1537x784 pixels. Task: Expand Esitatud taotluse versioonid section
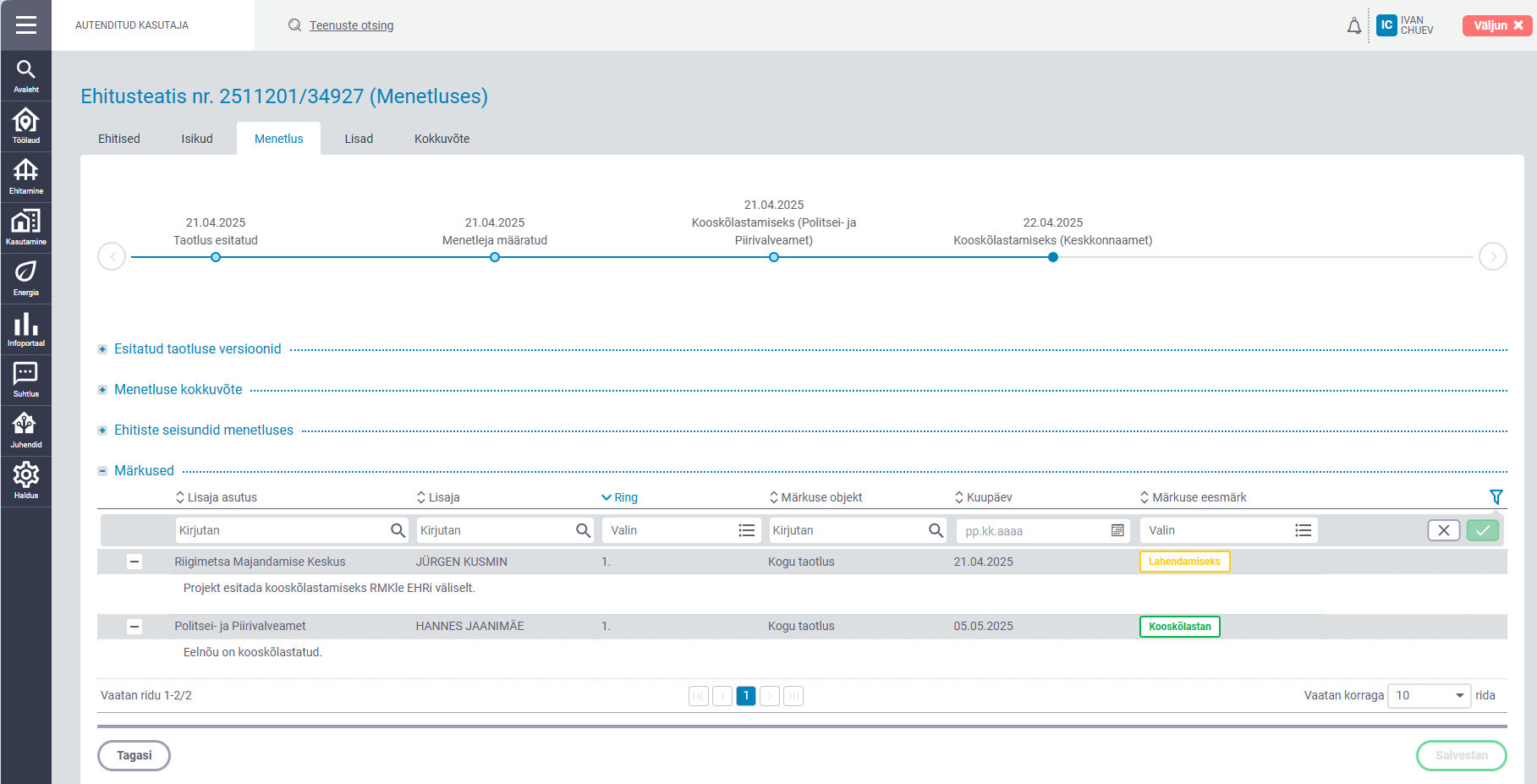point(102,349)
